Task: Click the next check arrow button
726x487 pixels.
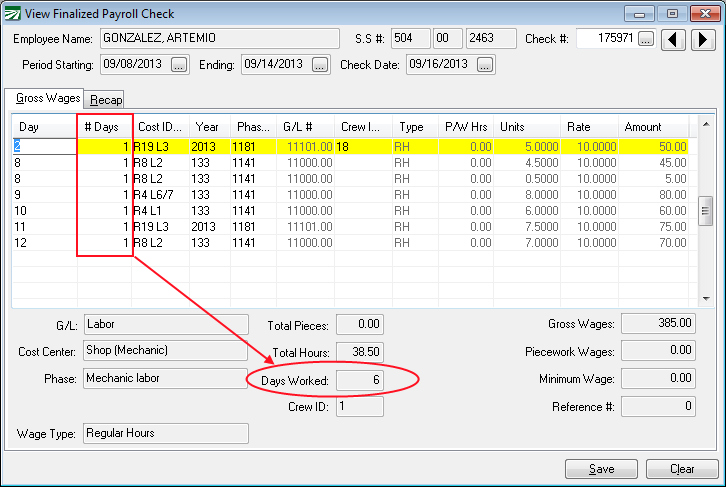Action: (x=703, y=40)
